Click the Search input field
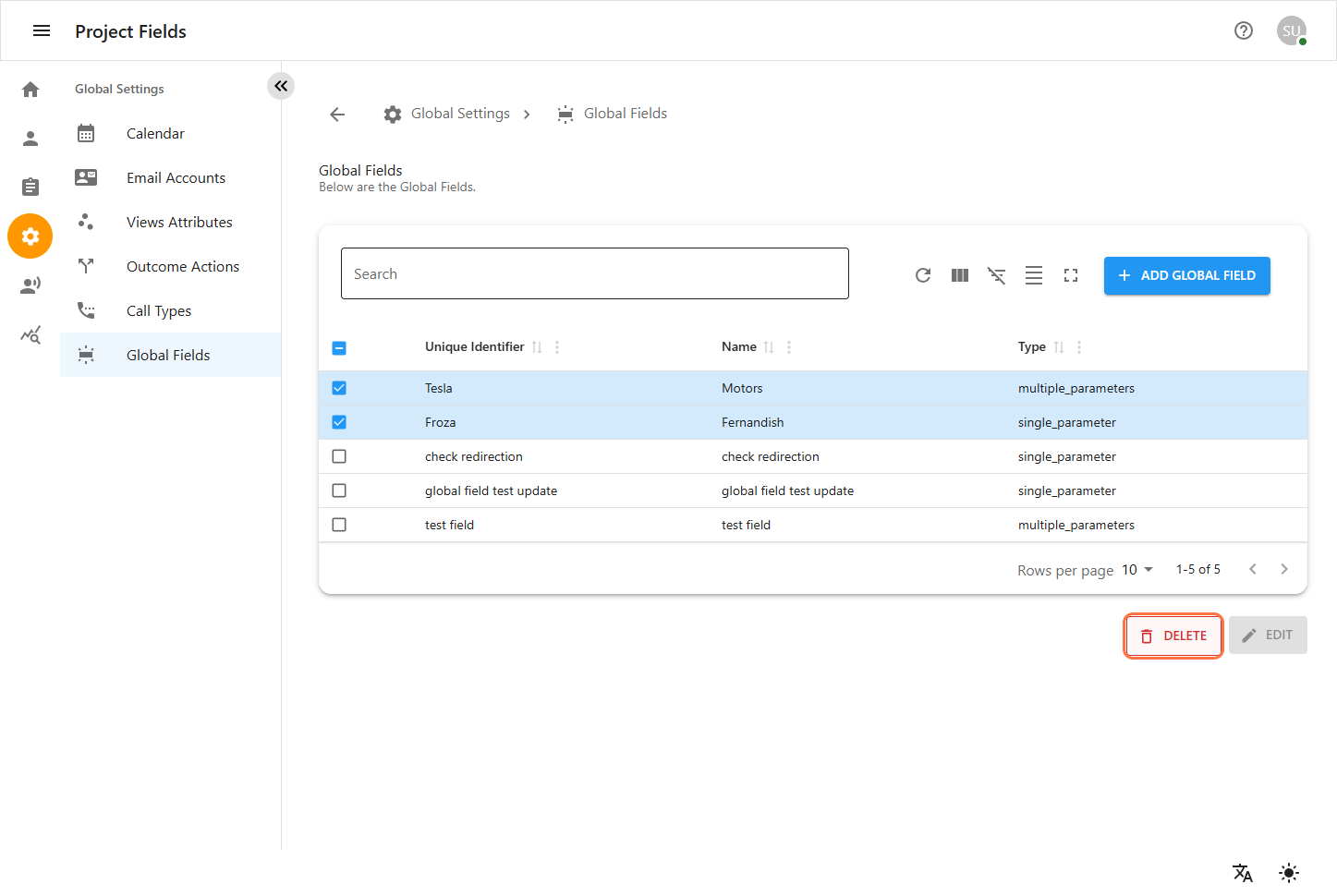This screenshot has width=1337, height=896. 594,273
